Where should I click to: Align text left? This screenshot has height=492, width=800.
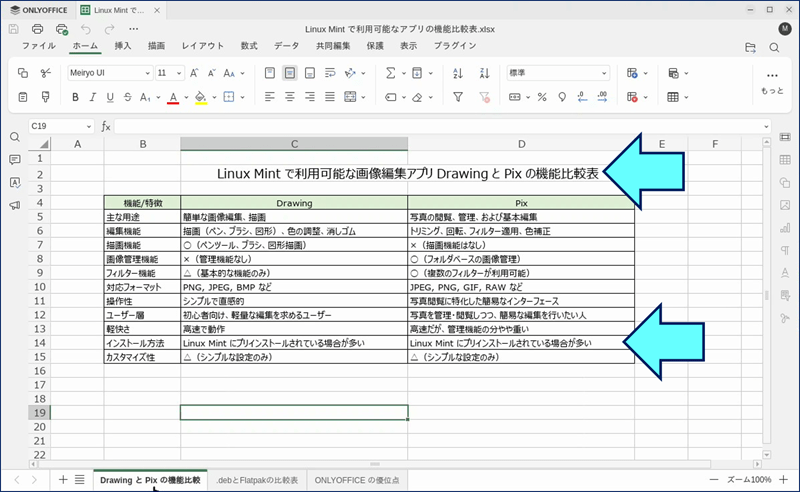tap(270, 97)
